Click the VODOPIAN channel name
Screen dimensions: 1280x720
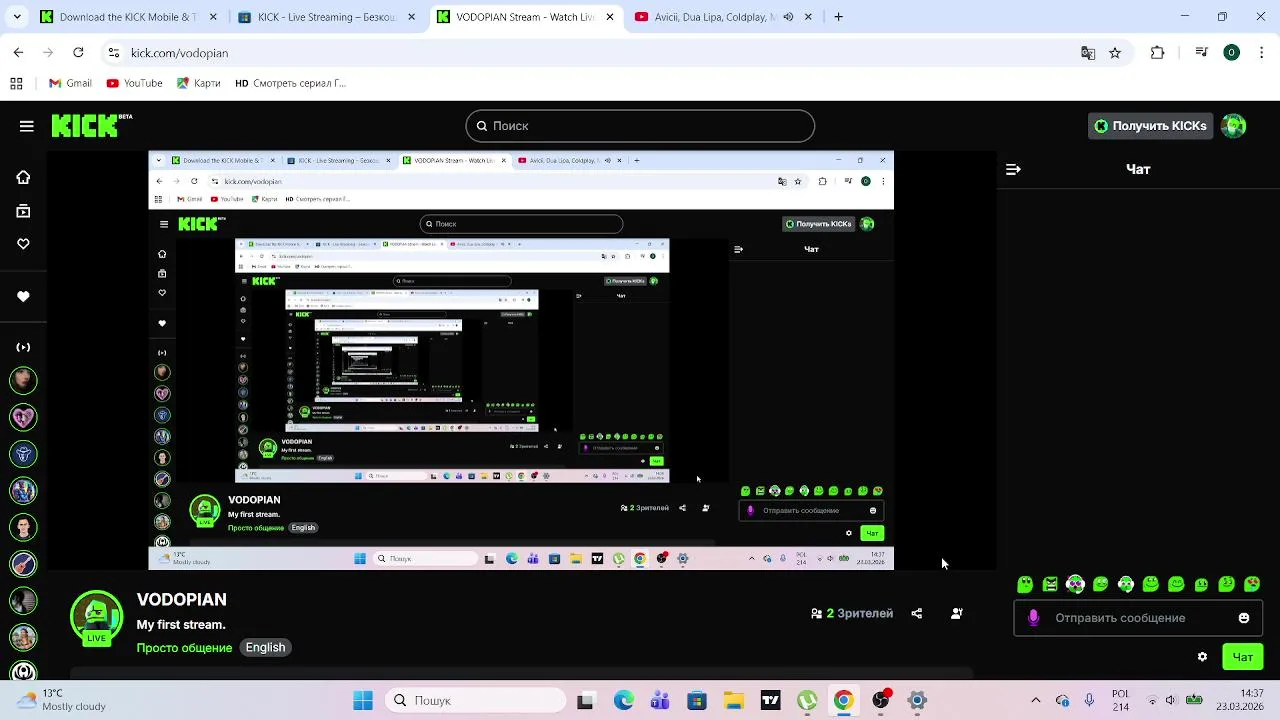pos(182,600)
